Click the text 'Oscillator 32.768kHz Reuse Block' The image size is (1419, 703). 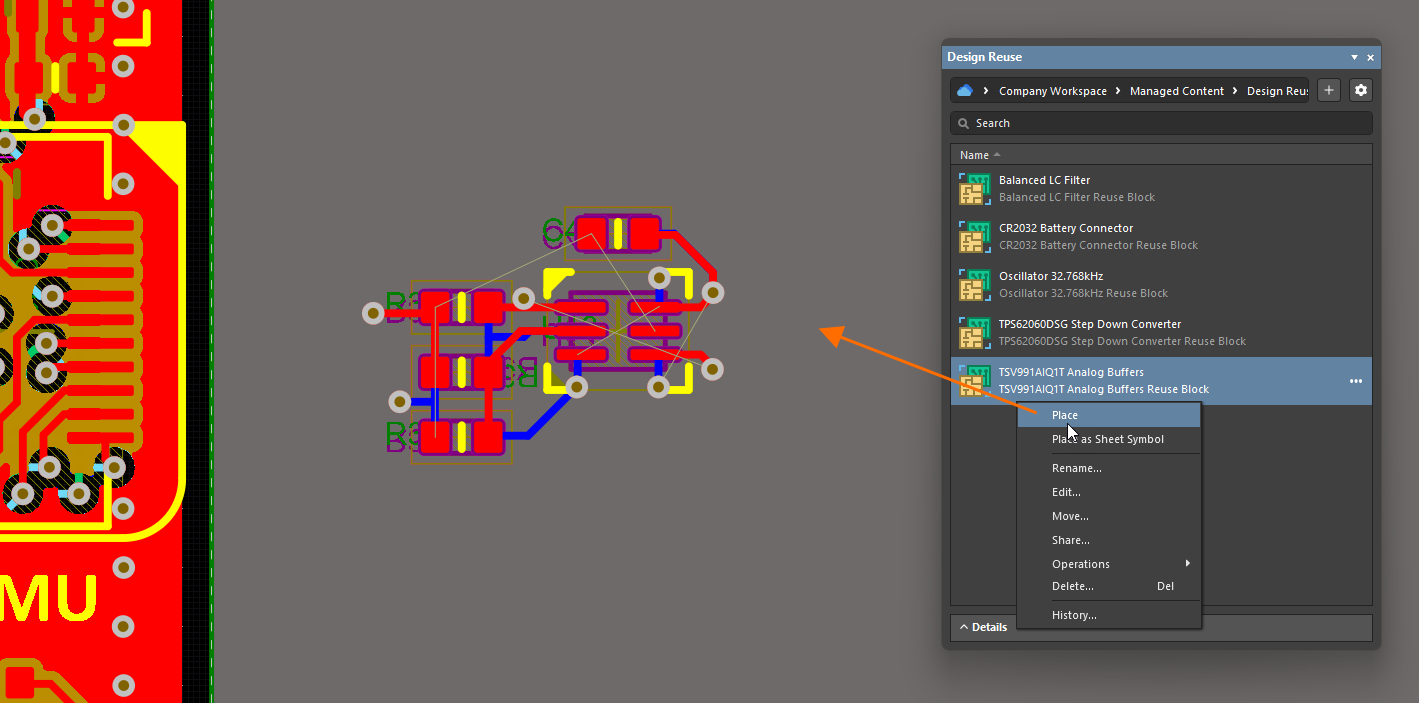[x=1083, y=293]
